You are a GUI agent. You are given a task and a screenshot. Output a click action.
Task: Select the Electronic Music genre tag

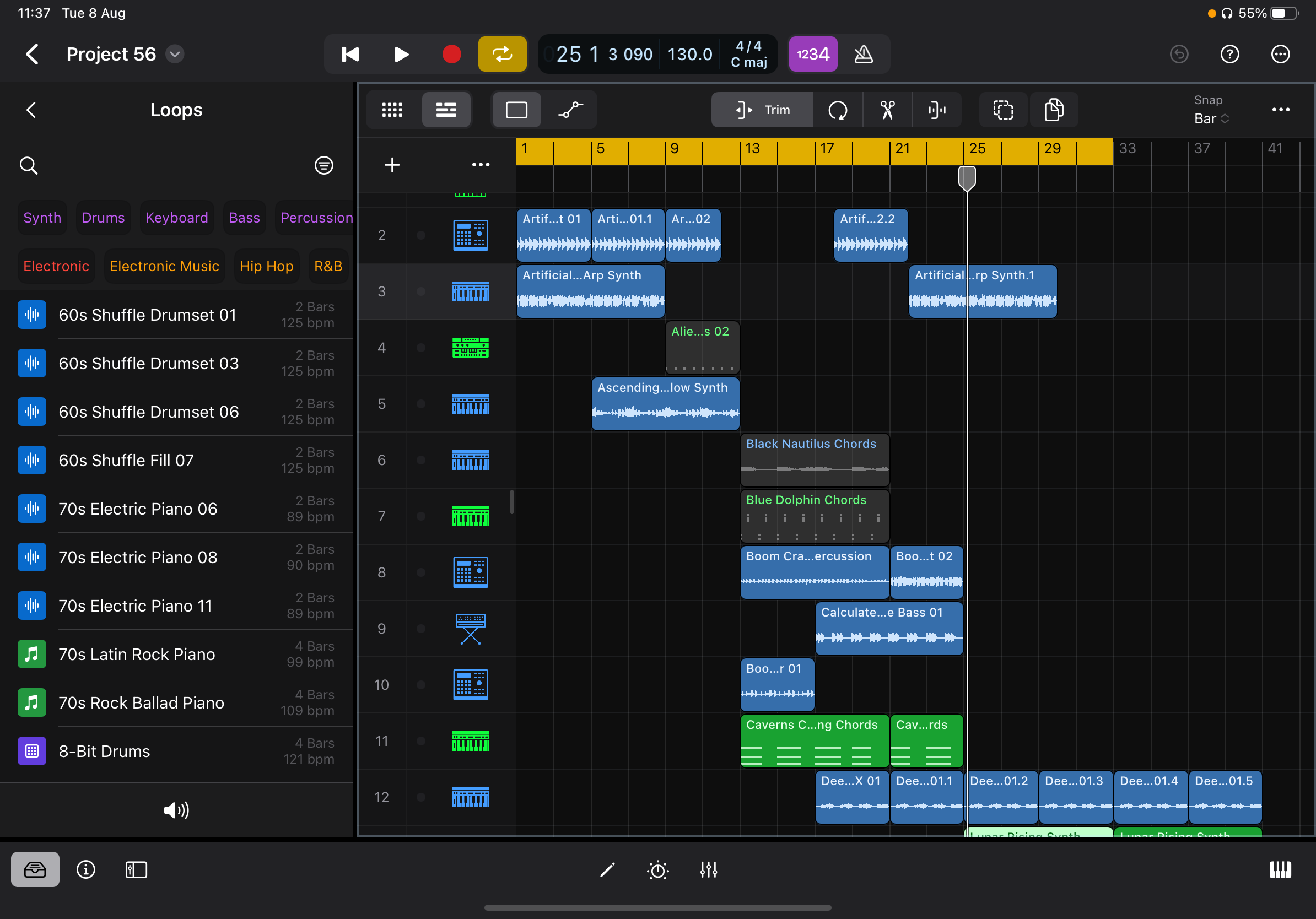(164, 267)
